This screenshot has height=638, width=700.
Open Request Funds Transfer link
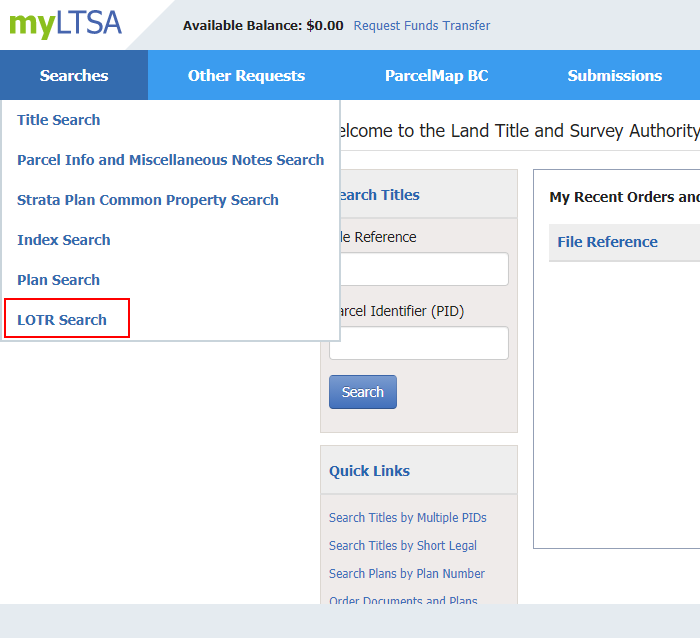tap(421, 25)
